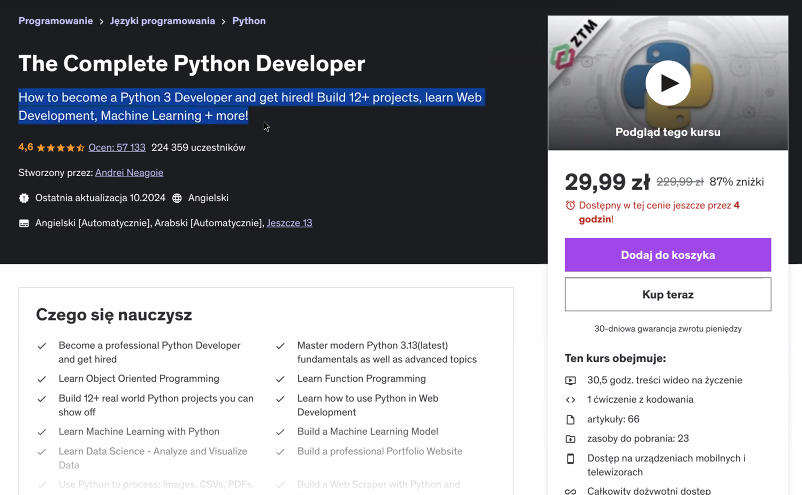Click the Podgląd tego kursu preview thumbnail
The image size is (802, 495).
tap(667, 83)
